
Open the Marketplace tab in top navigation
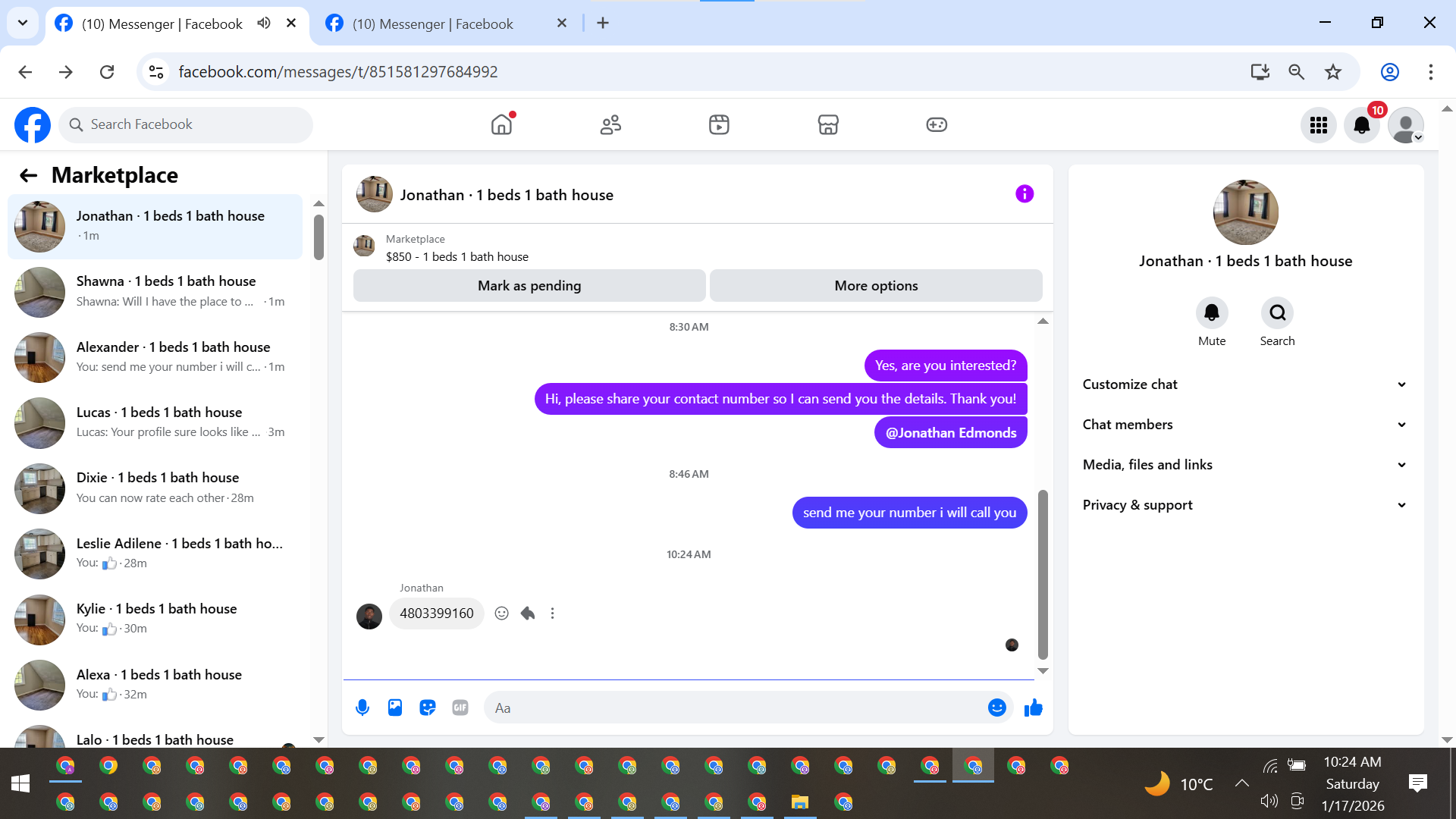click(x=827, y=124)
